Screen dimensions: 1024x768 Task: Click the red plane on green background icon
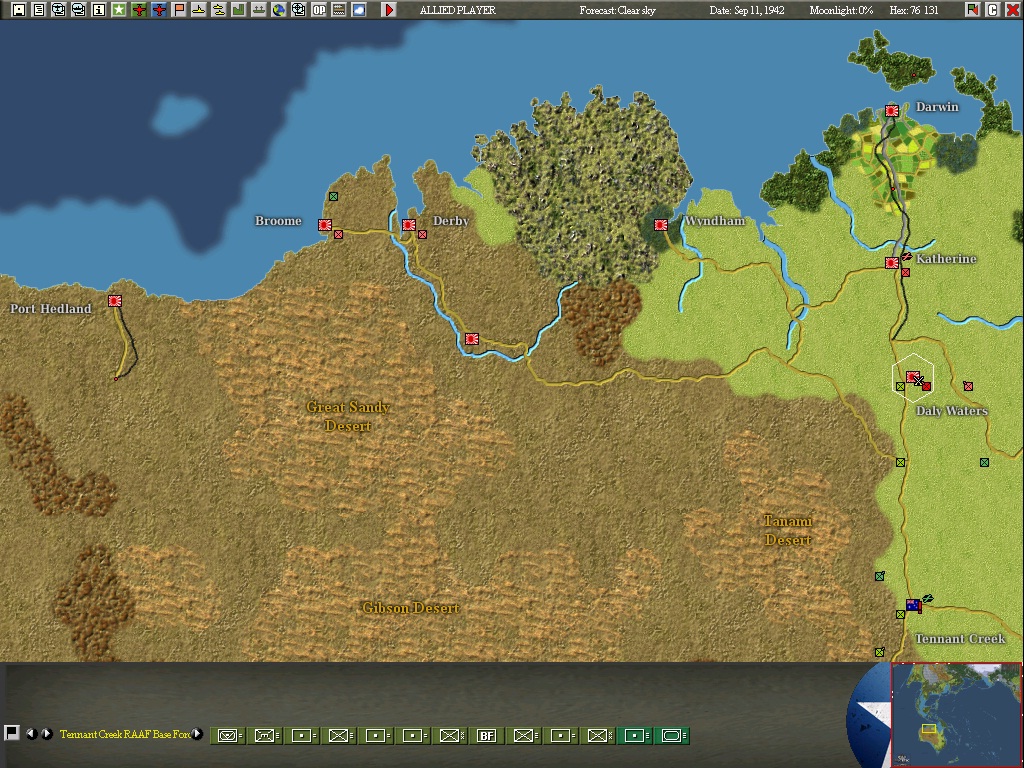tap(138, 10)
